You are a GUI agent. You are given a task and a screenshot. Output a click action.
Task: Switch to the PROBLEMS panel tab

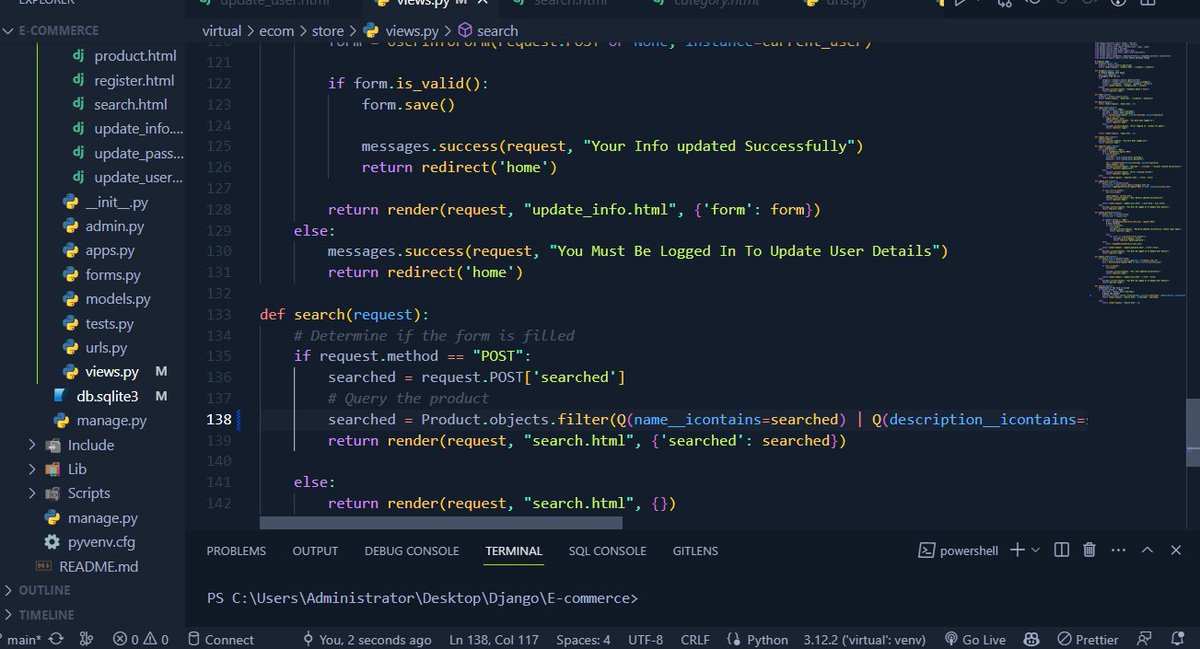(236, 551)
